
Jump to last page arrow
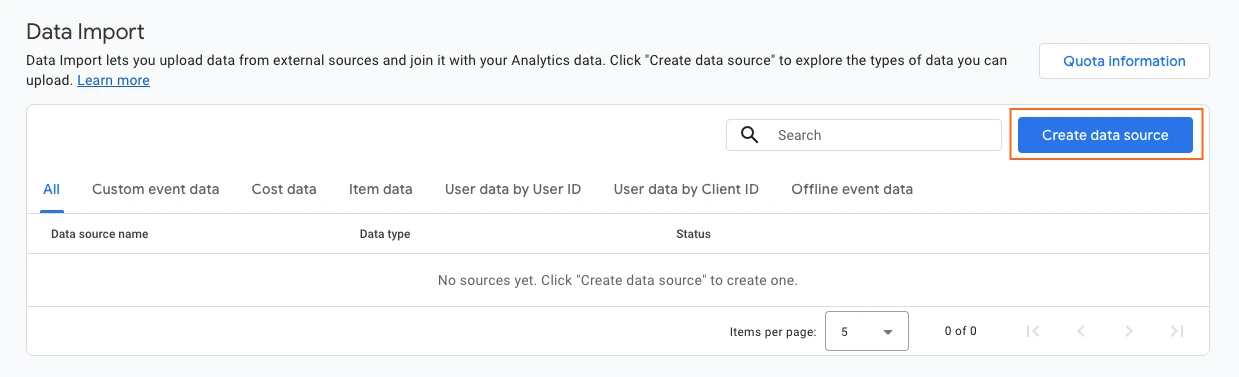click(x=1177, y=331)
